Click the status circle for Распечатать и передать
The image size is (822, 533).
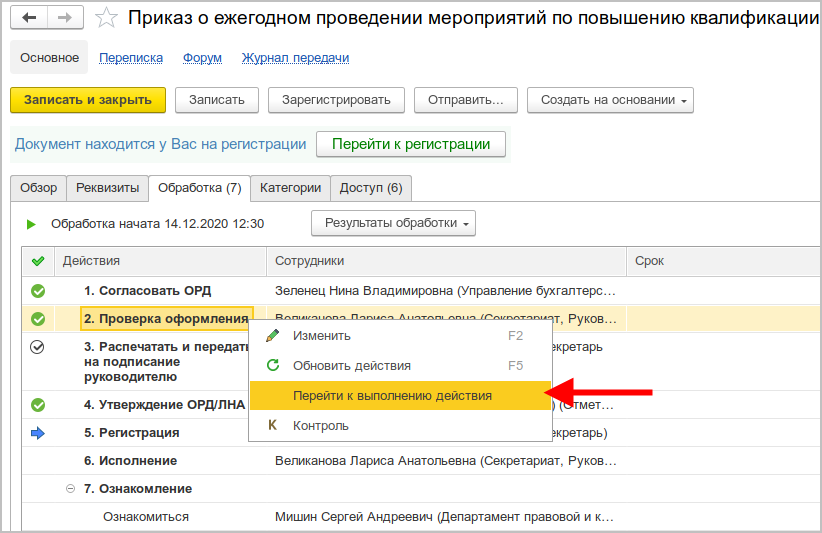[38, 347]
